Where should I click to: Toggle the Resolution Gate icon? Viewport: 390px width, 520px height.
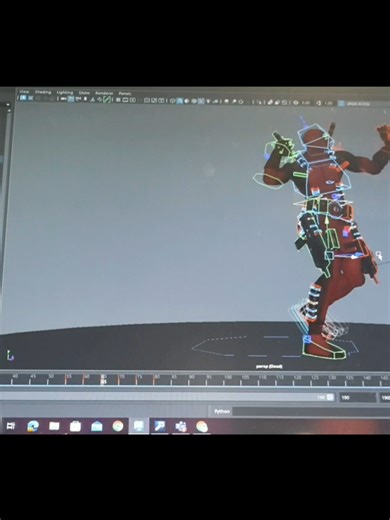133,100
